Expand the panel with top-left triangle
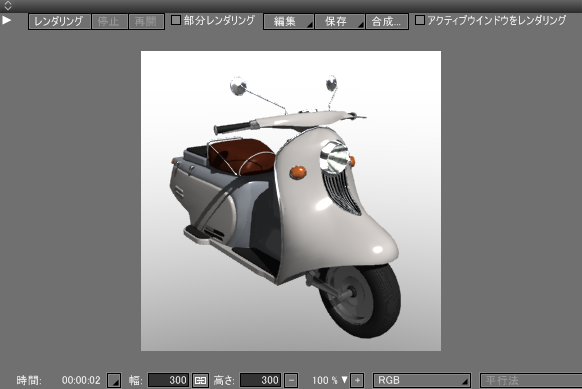582x389 pixels. tap(6, 20)
